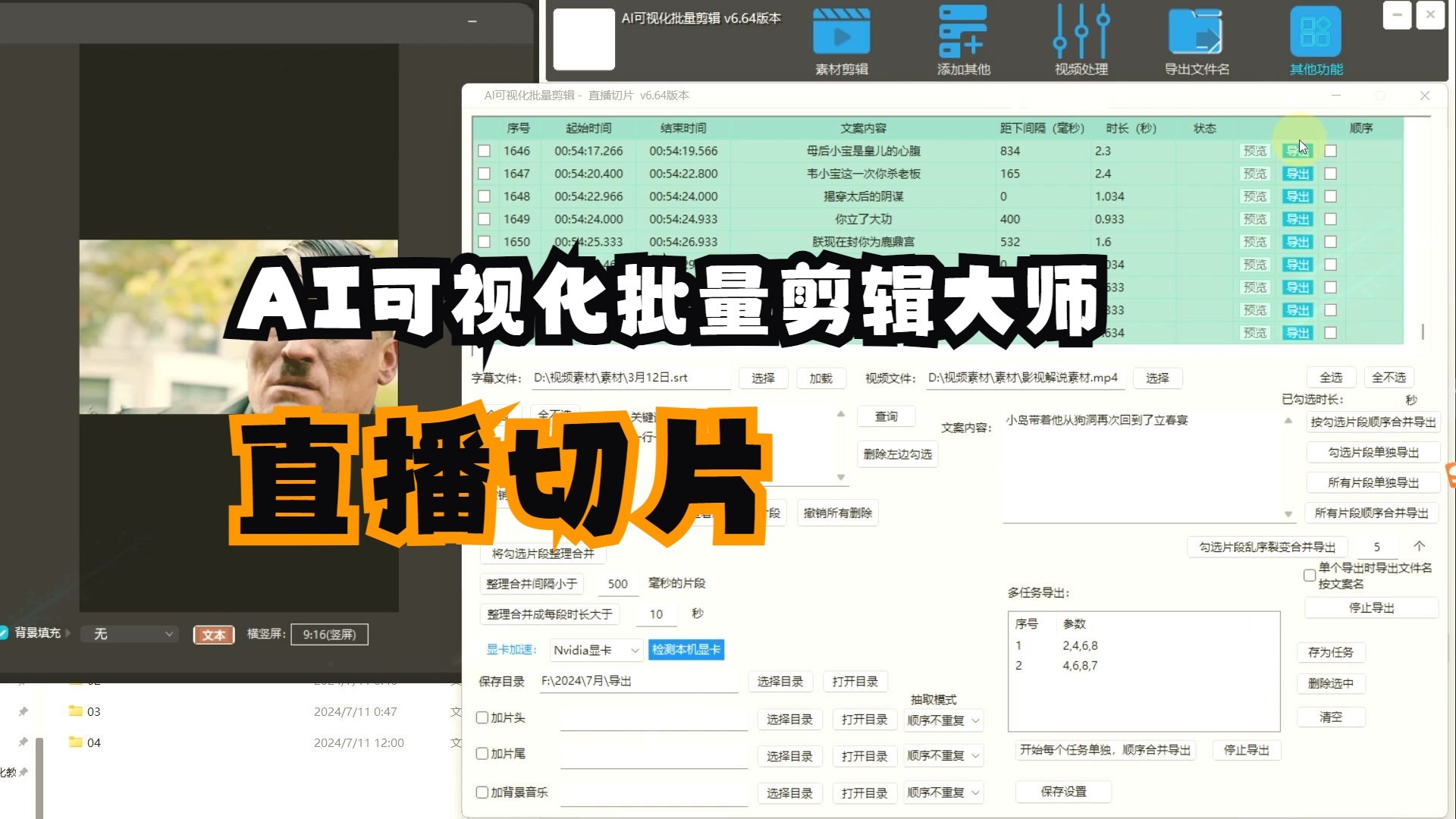The height and width of the screenshot is (819, 1456).
Task: Tick the 顺序 checkbox for row 1648
Action: (1331, 196)
